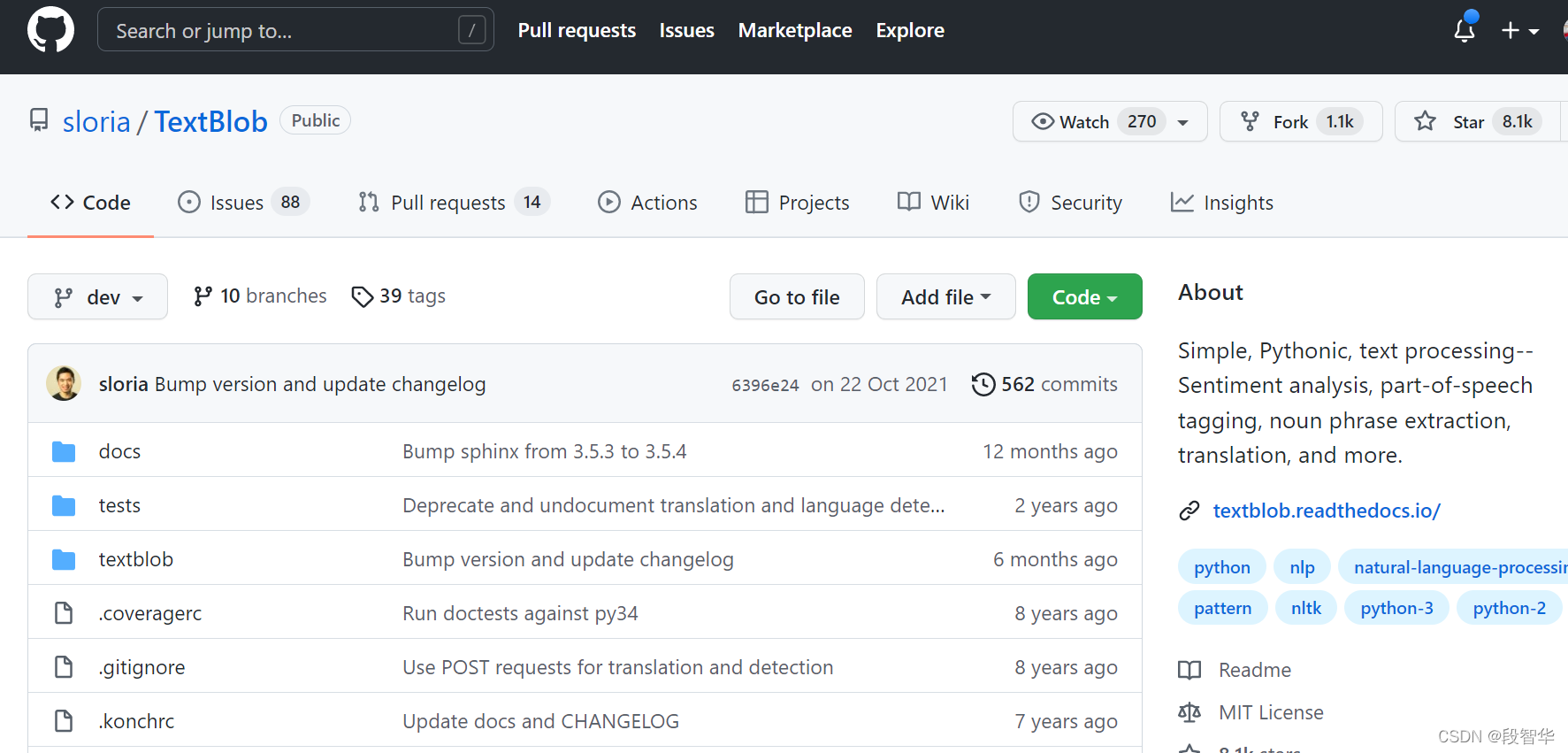Switch to the Wiki tab
The image size is (1568, 753).
coord(933,203)
